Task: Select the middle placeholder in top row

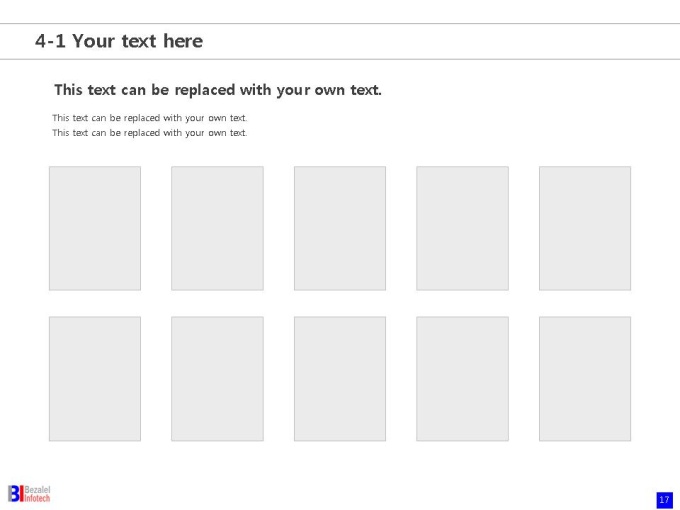Action: 340,228
